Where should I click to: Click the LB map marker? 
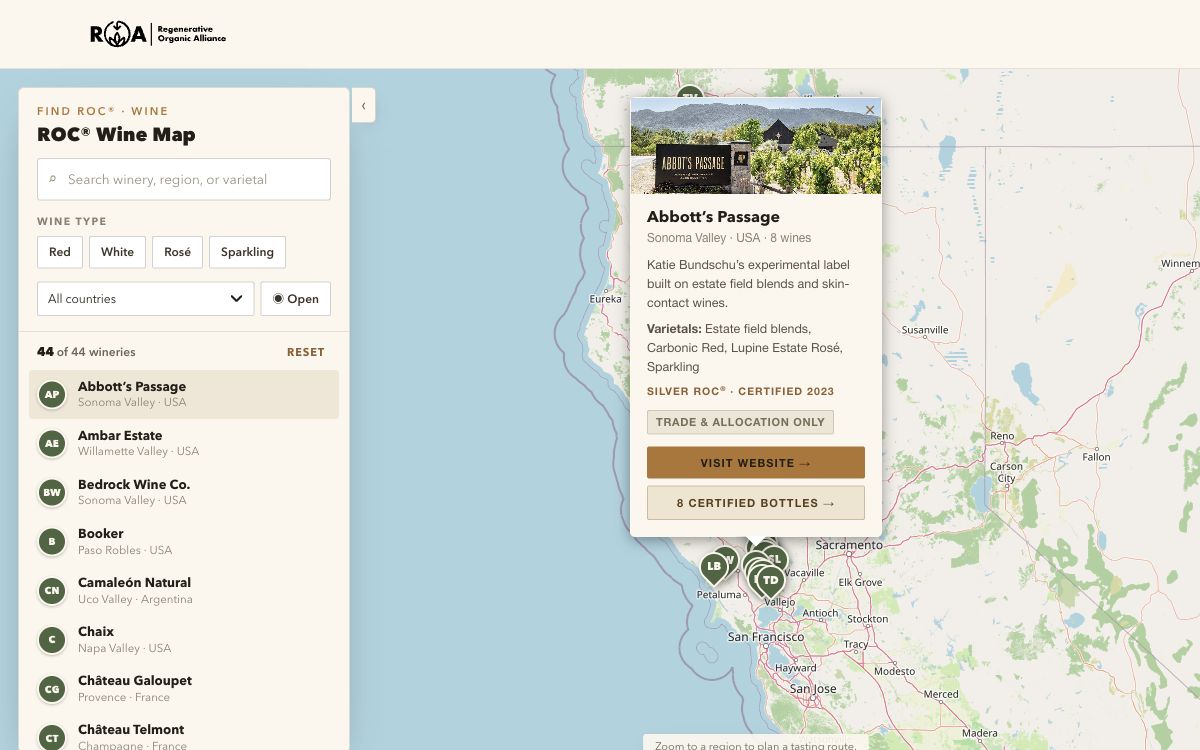(713, 568)
